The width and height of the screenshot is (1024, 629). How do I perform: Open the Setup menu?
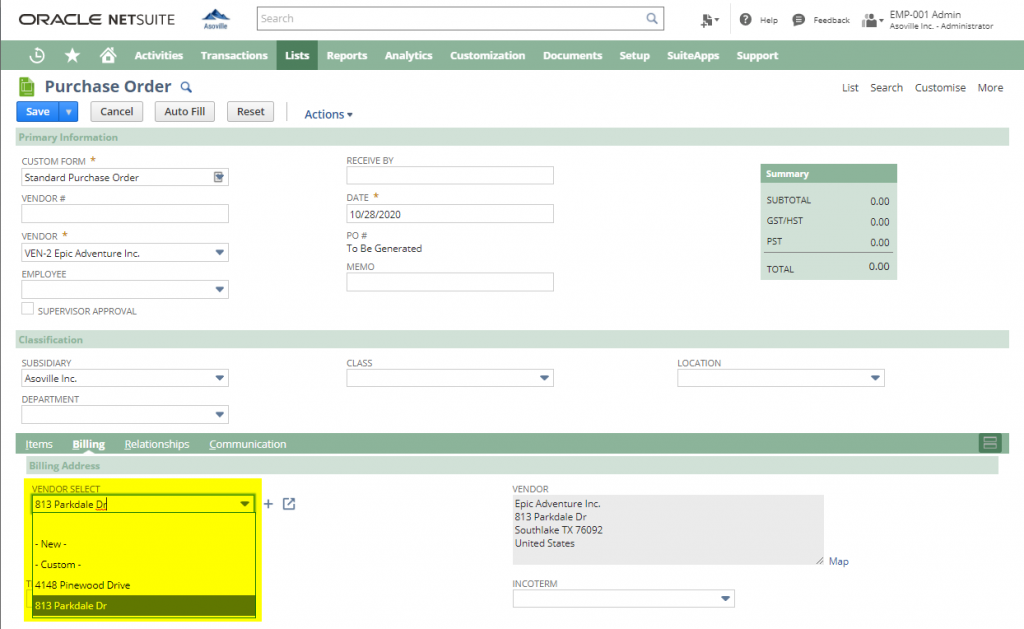click(x=634, y=56)
